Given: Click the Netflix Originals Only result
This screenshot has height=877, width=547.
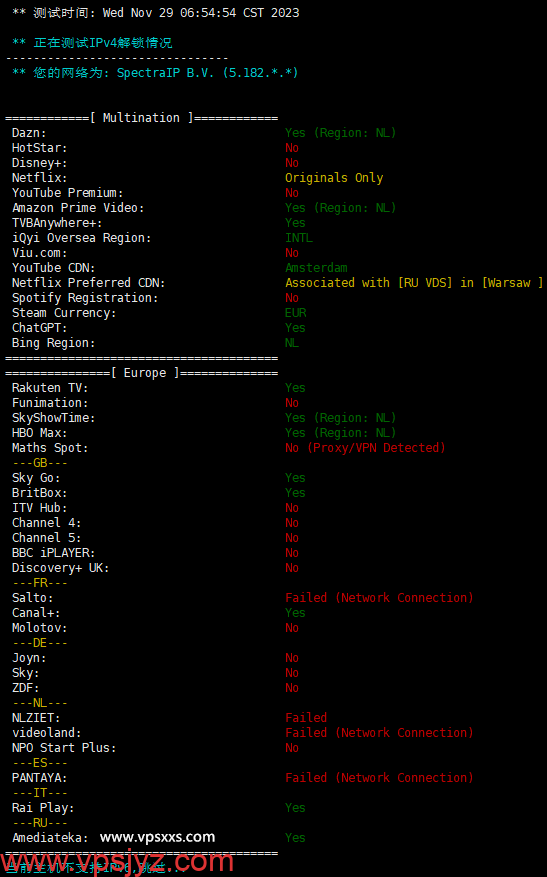Looking at the screenshot, I should click(x=334, y=178).
